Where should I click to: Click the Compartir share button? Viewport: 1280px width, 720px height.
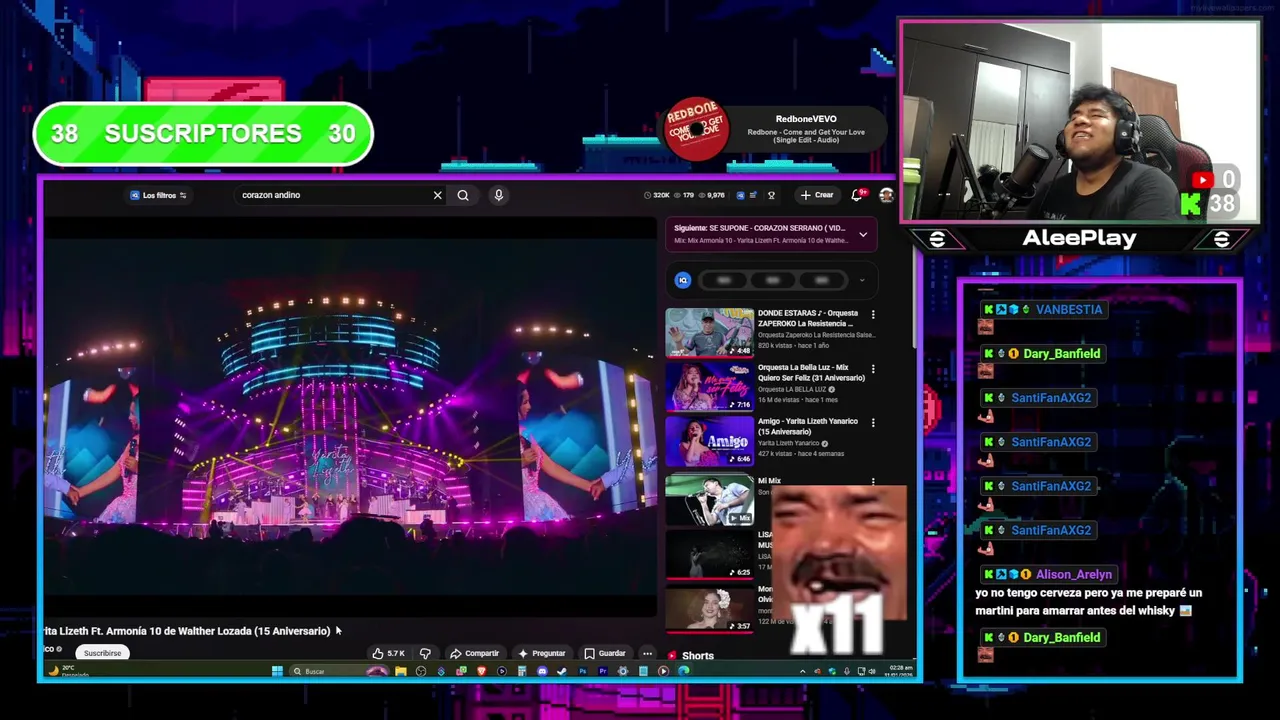point(475,653)
